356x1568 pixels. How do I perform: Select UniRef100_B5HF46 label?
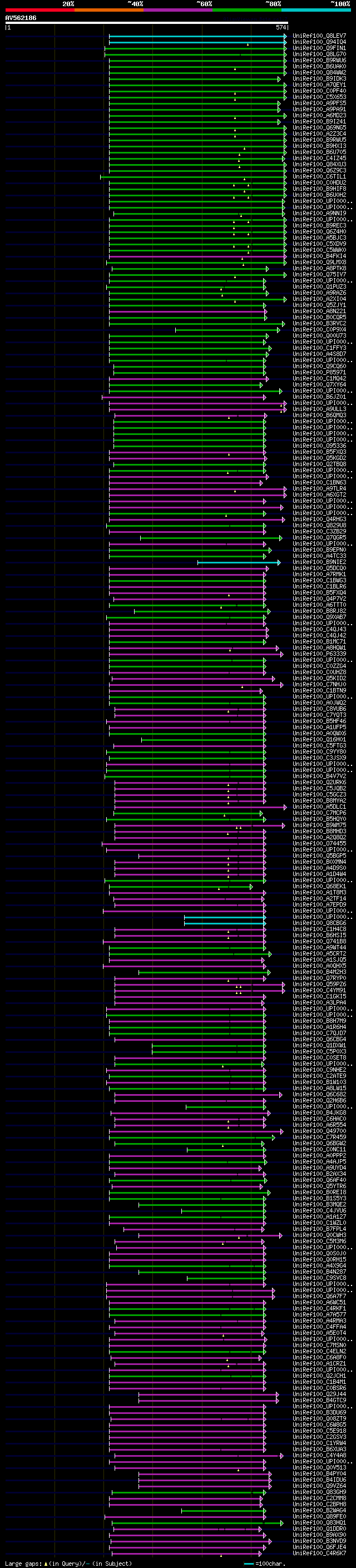319,721
